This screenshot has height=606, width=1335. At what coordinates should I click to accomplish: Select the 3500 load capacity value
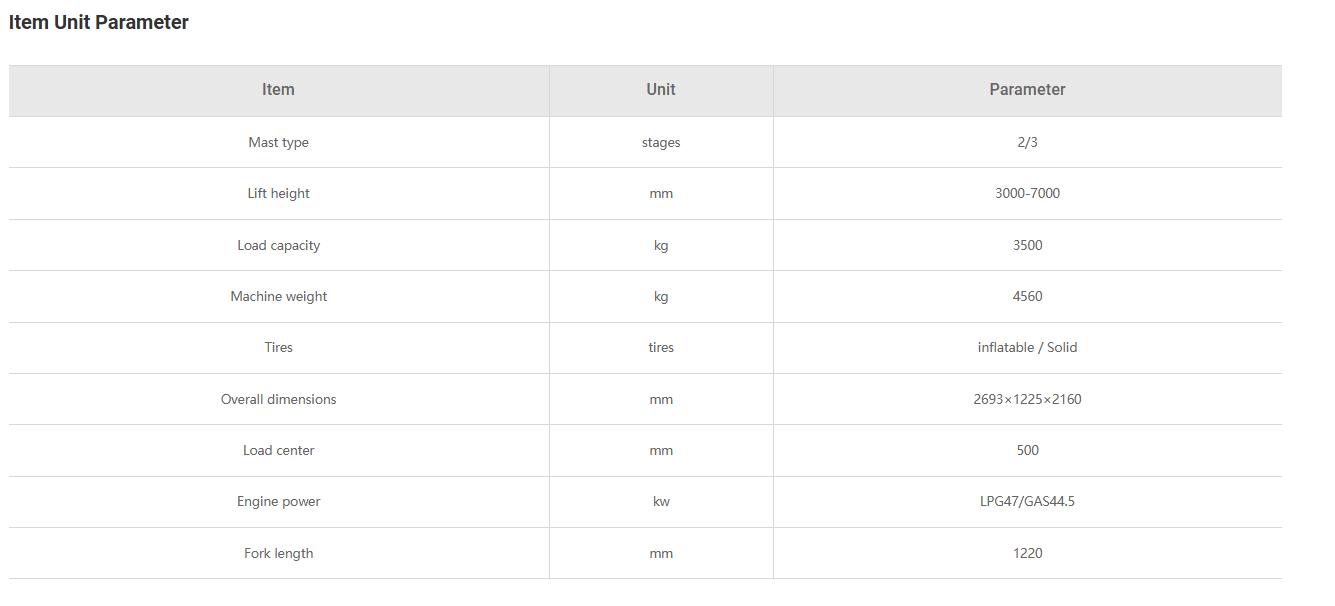point(1027,245)
